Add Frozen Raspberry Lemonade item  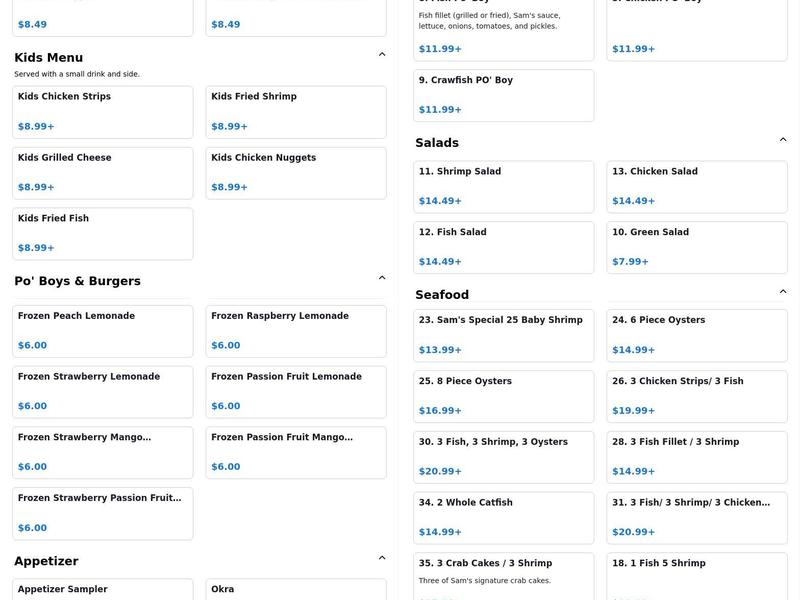[296, 331]
